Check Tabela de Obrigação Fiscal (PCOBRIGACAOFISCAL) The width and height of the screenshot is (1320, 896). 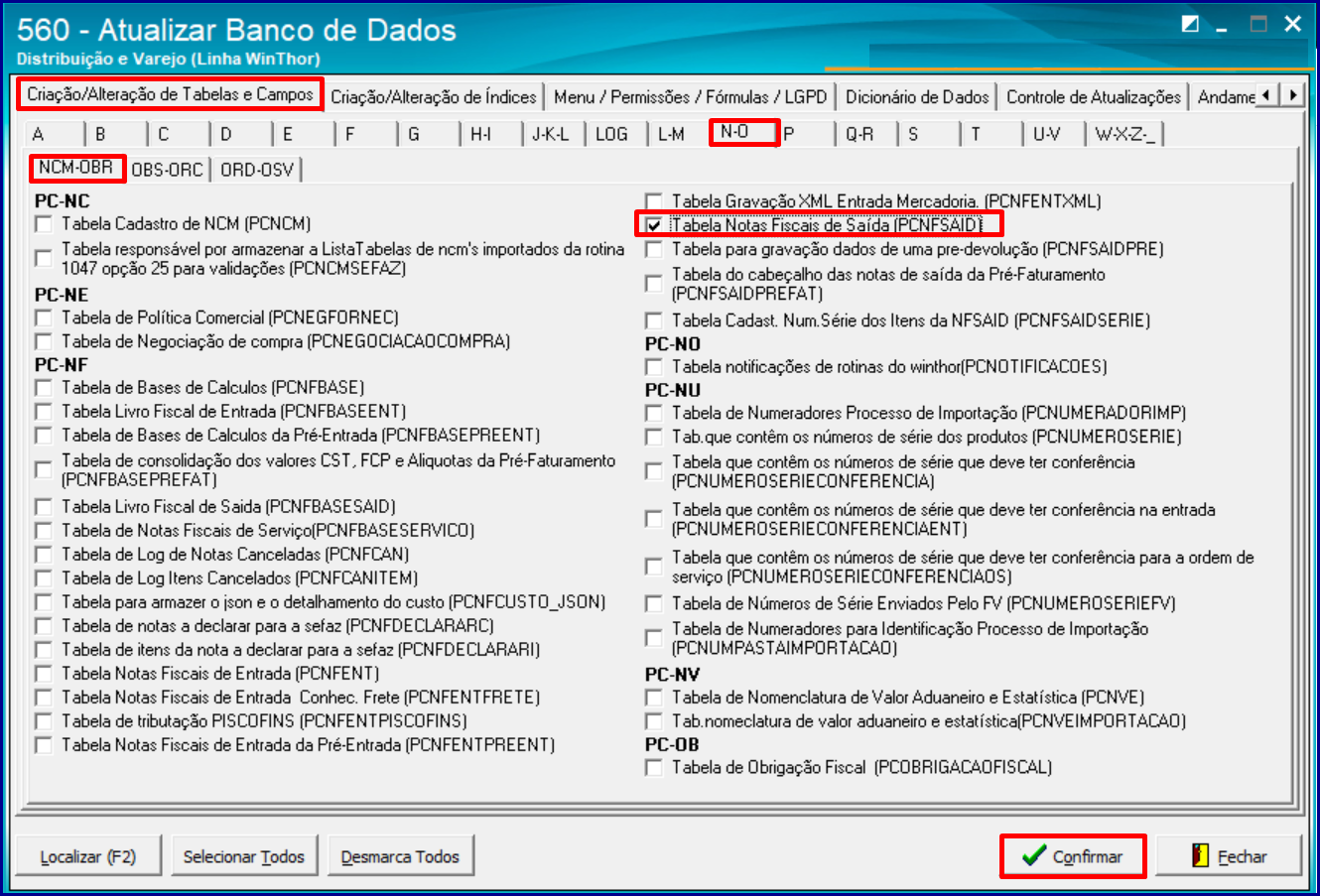pyautogui.click(x=654, y=767)
